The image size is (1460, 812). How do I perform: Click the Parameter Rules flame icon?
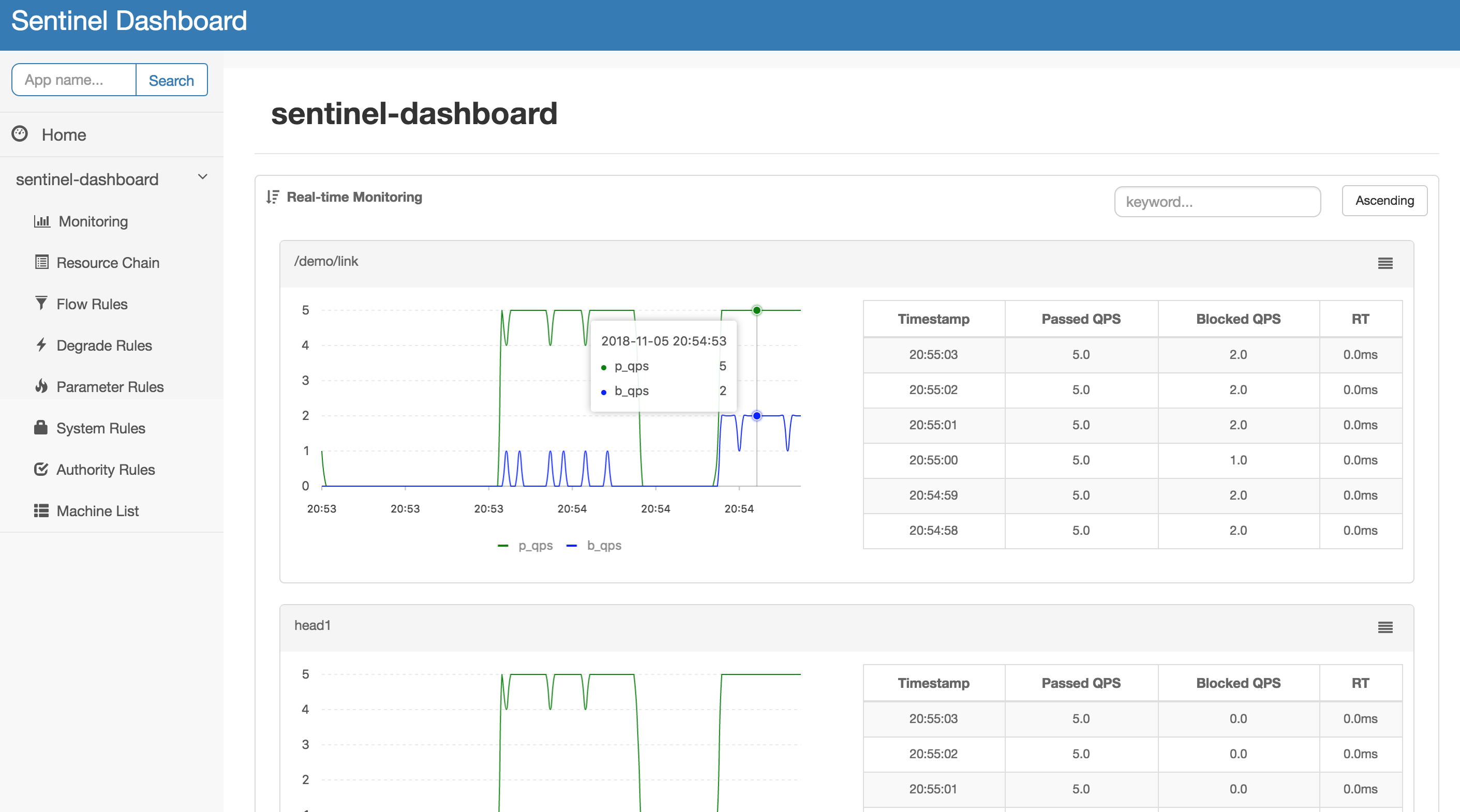tap(41, 386)
